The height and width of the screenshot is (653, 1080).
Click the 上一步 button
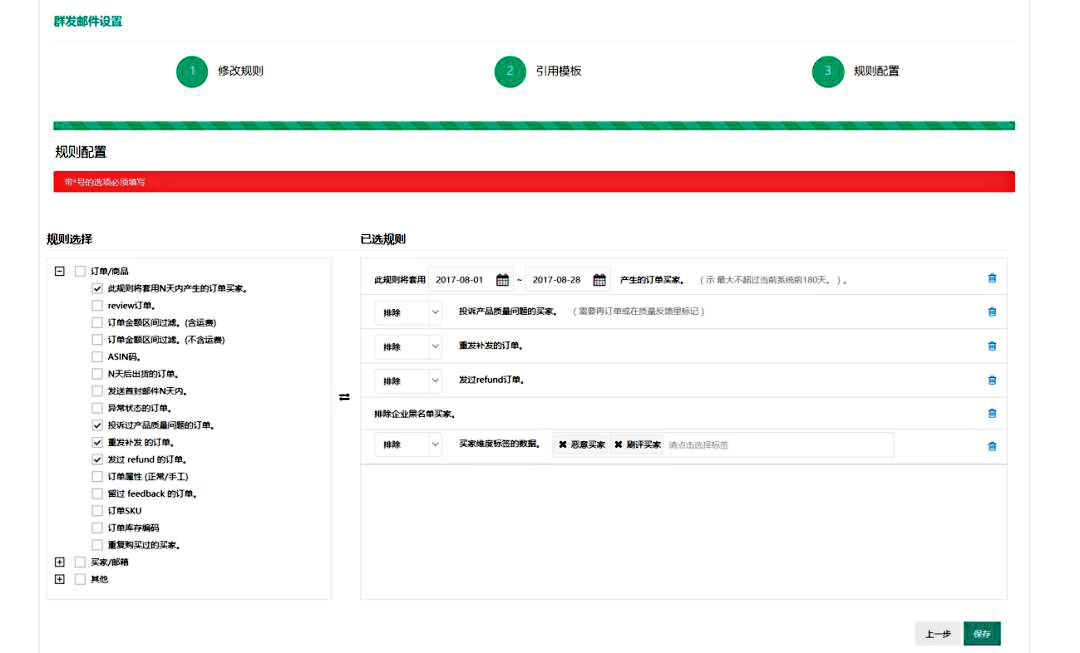tap(938, 634)
